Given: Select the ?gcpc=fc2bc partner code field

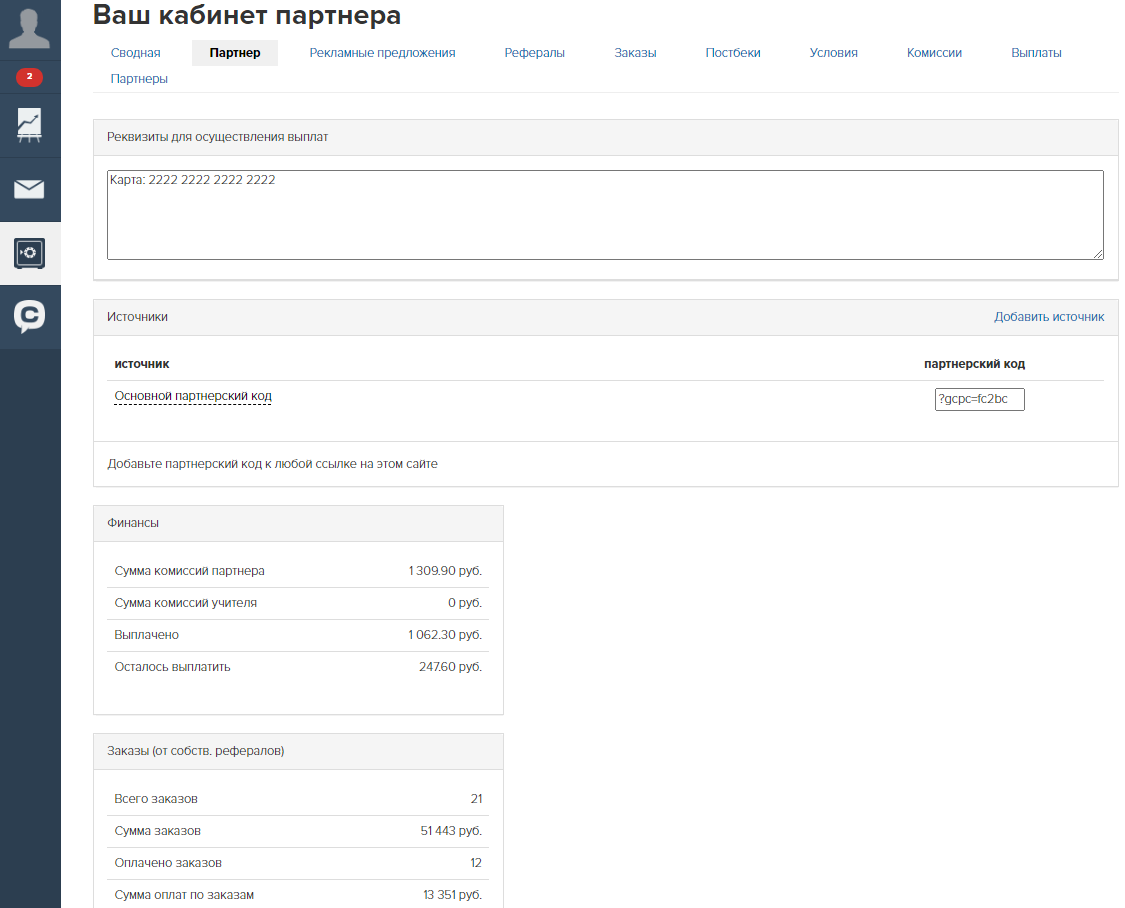Looking at the screenshot, I should (979, 399).
